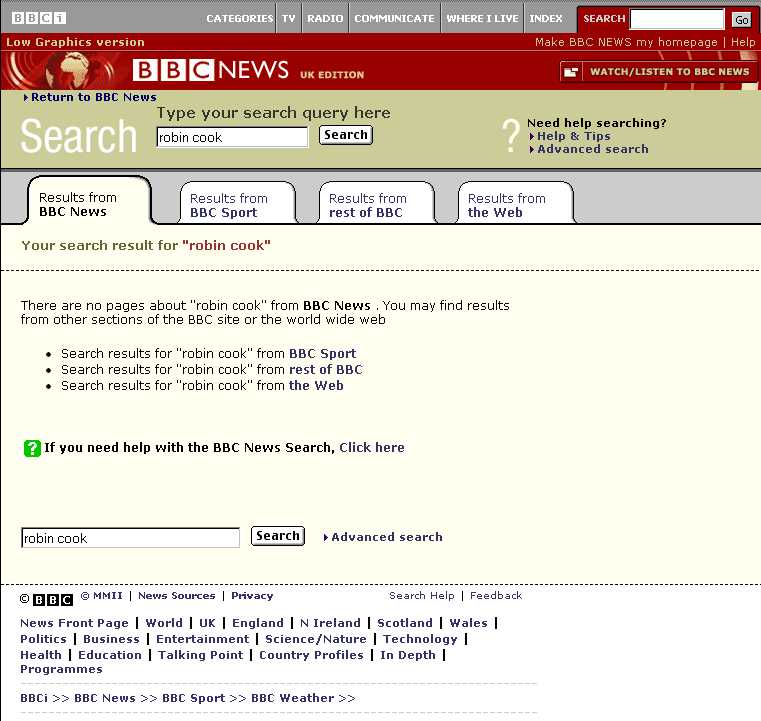The width and height of the screenshot is (761, 721).
Task: Open Advanced search in help panel
Action: point(593,149)
